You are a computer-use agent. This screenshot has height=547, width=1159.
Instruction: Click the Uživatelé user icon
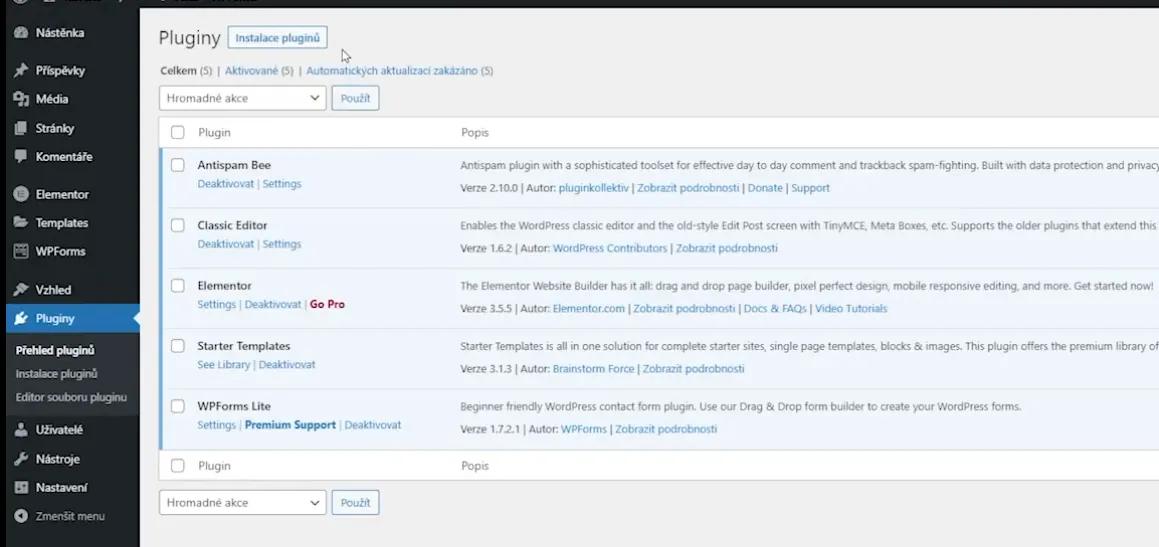21,429
